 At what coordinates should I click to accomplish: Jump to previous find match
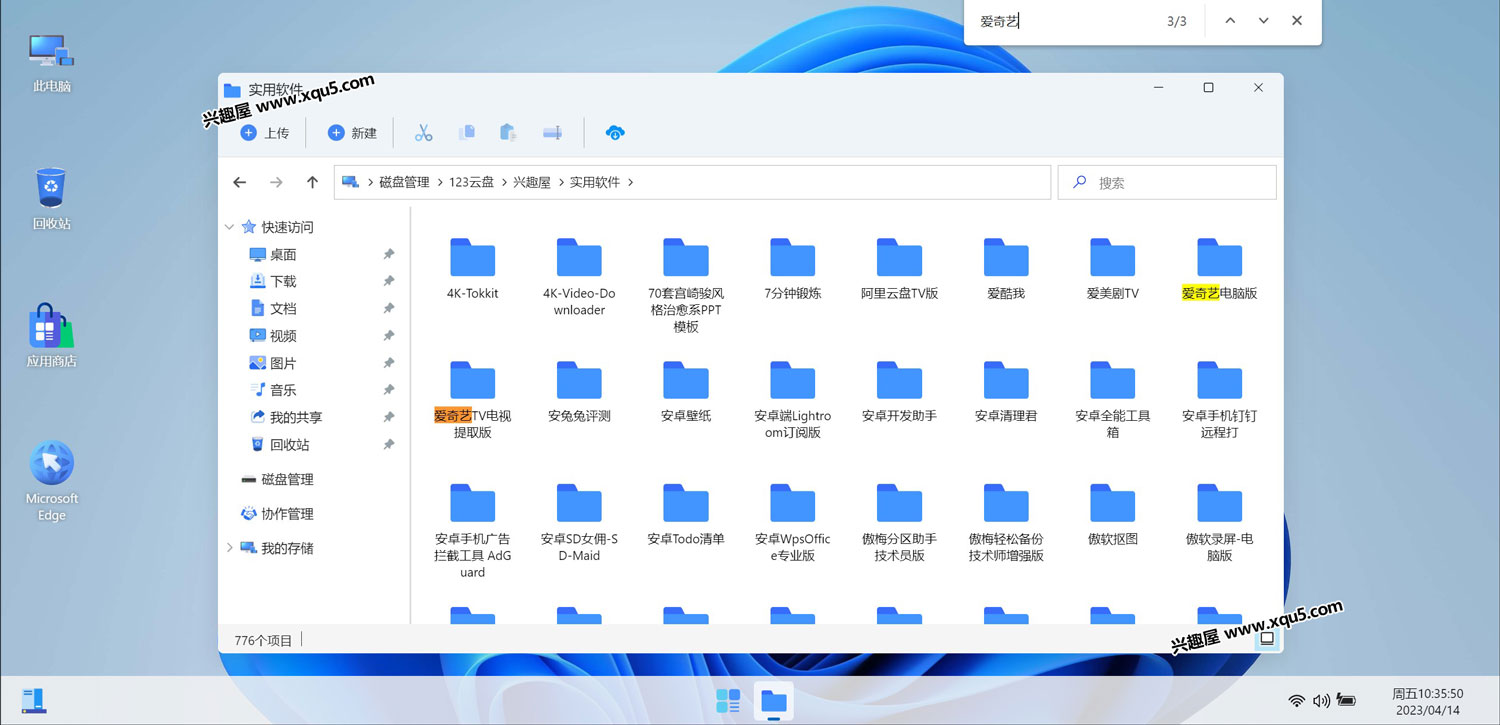[1230, 21]
